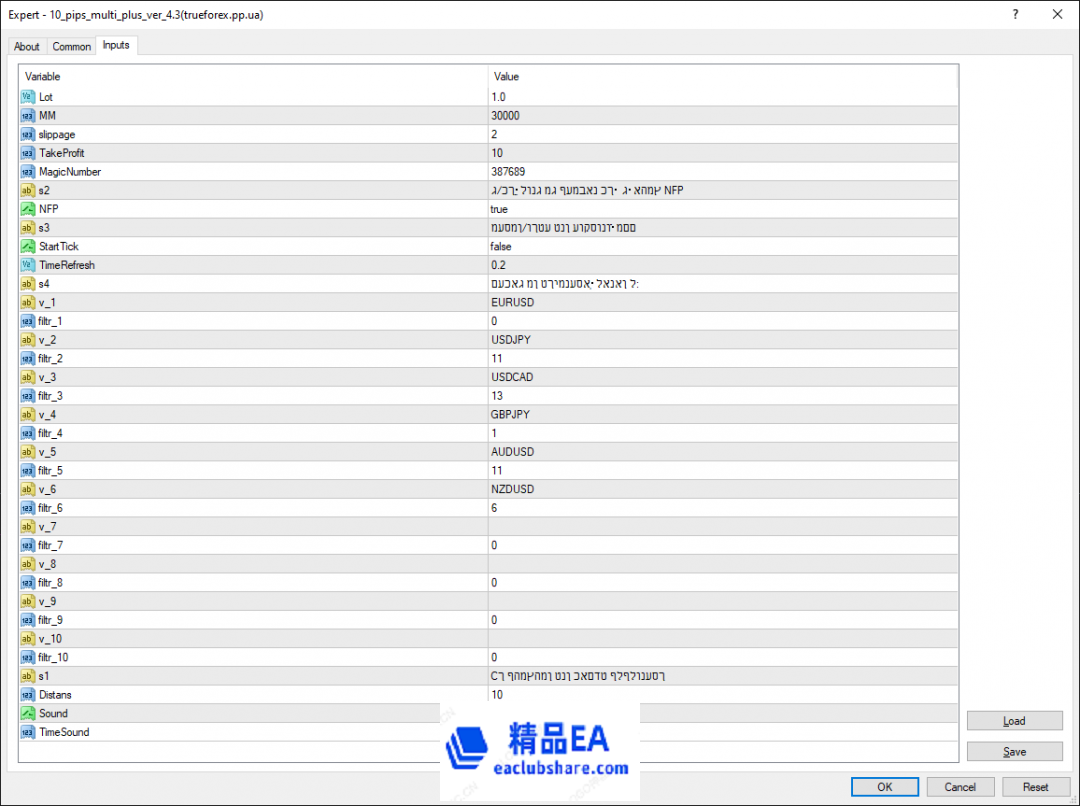Open the Common tab
The image size is (1080, 806).
click(71, 46)
